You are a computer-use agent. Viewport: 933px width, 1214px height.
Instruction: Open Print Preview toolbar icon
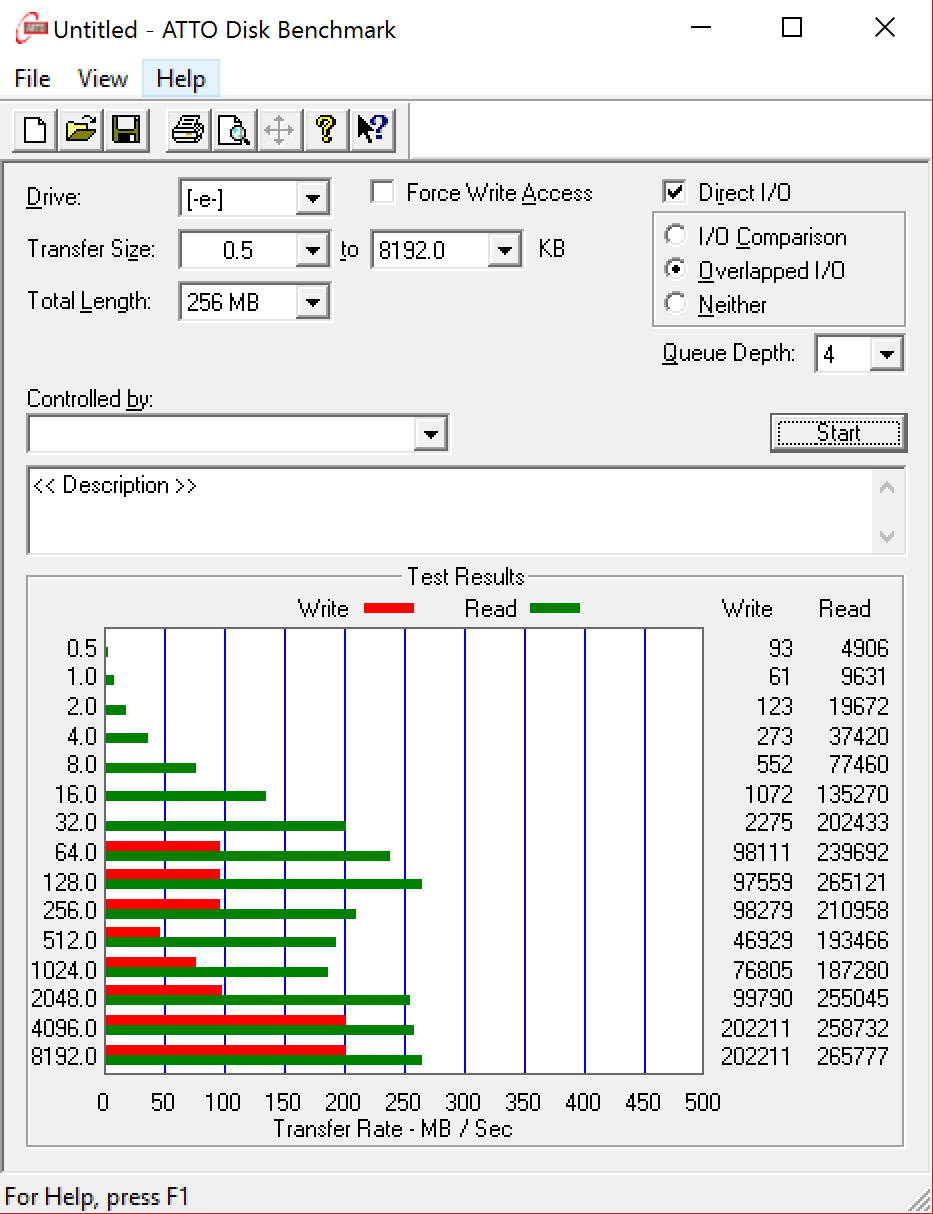[x=234, y=130]
